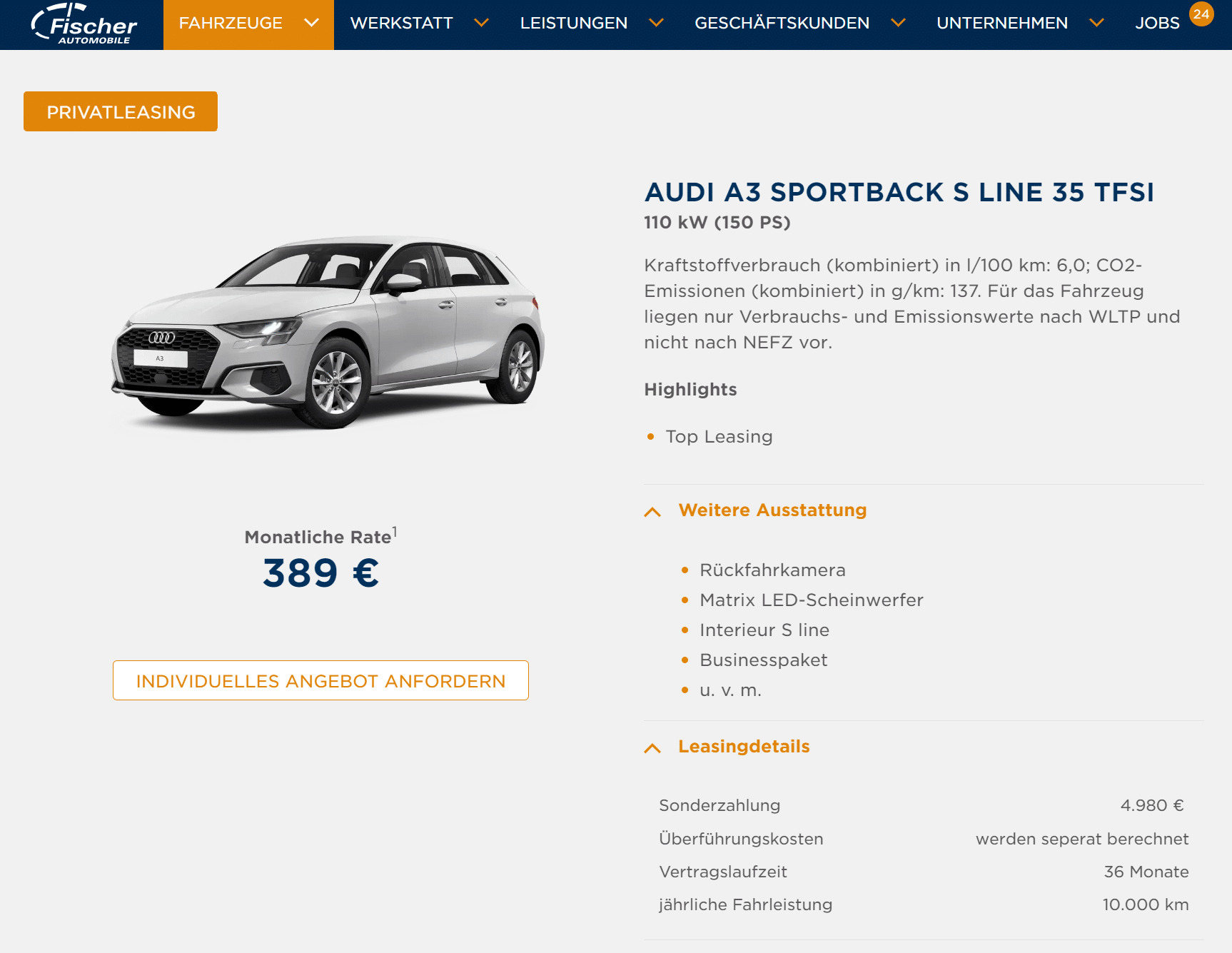Viewport: 1232px width, 953px height.
Task: Click the Kraftstoffverbrauch consumption paragraph
Action: pos(912,304)
